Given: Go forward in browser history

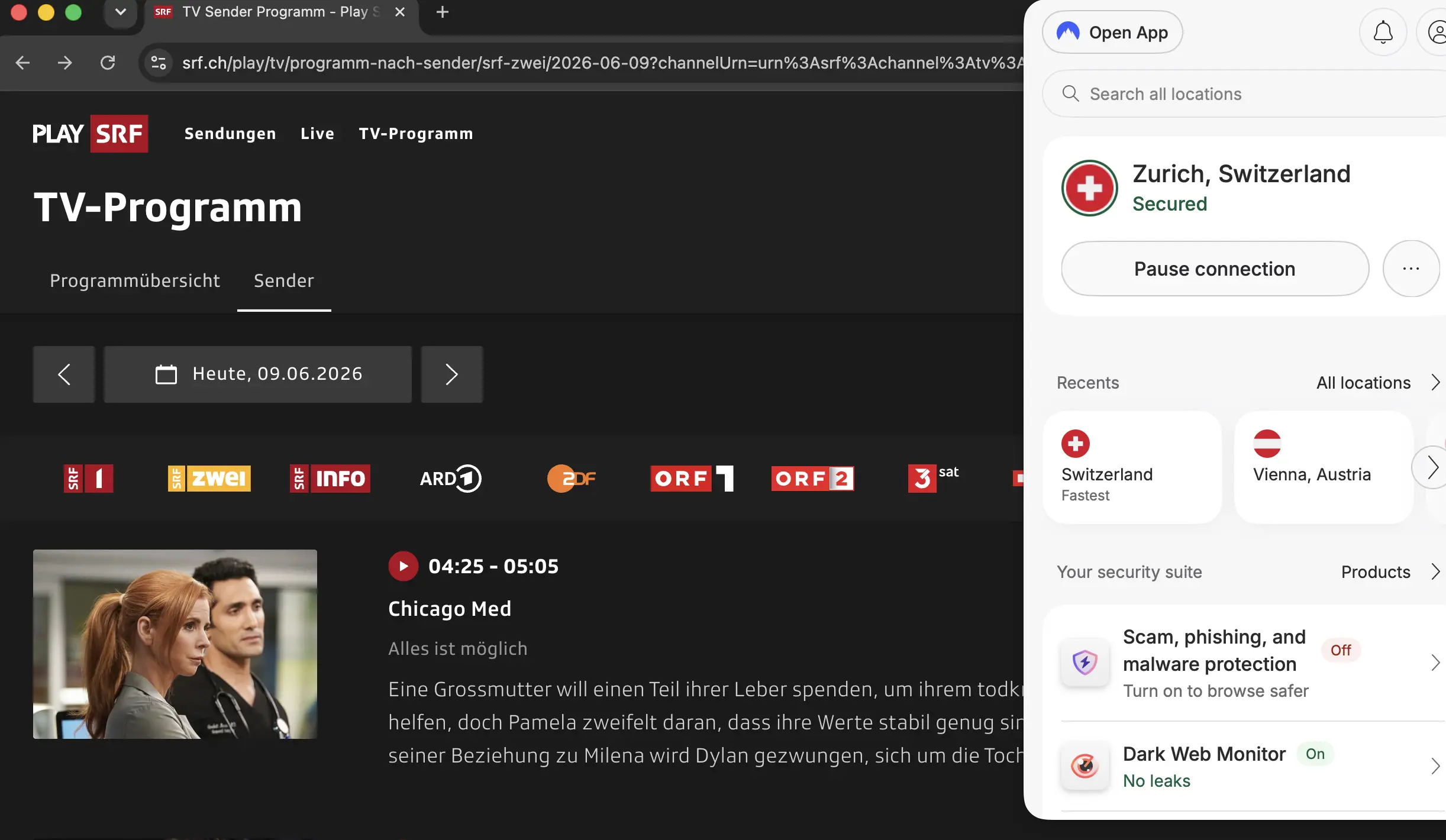Looking at the screenshot, I should tap(65, 63).
